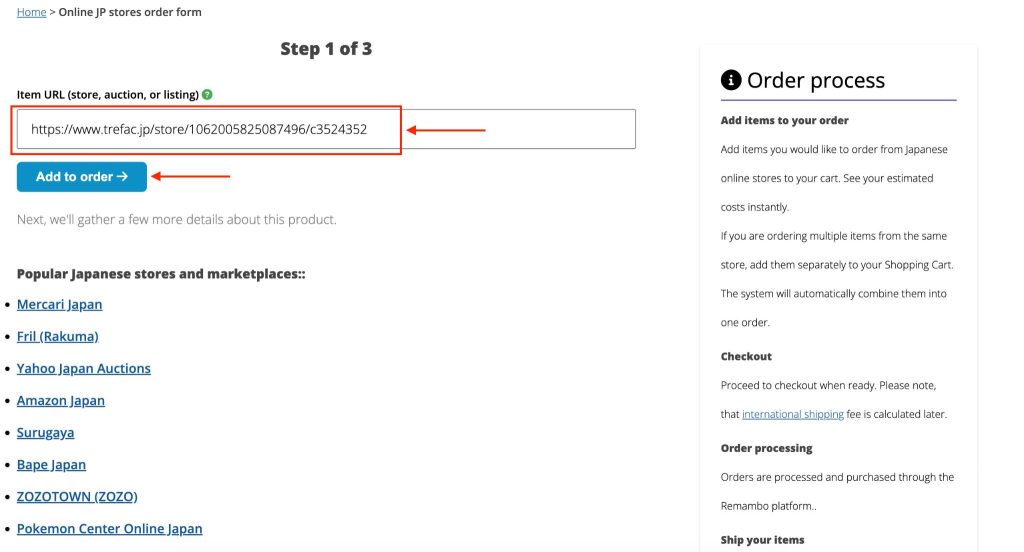Screen dimensions: 1024x552
Task: Open the Mercari Japan store link
Action: pos(59,304)
